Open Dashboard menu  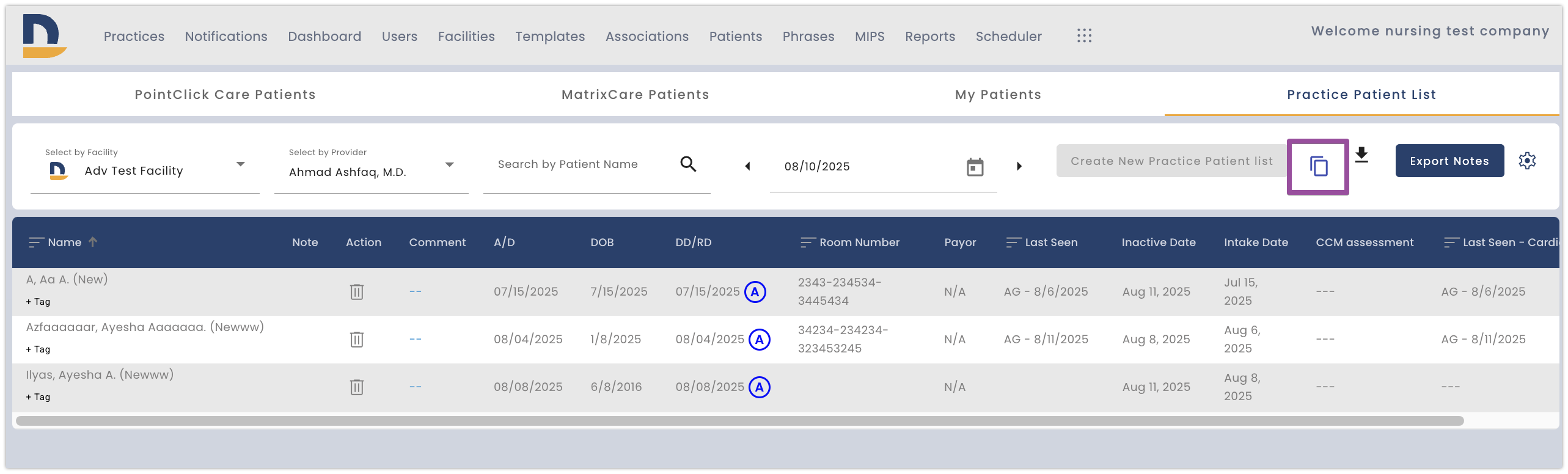tap(324, 37)
